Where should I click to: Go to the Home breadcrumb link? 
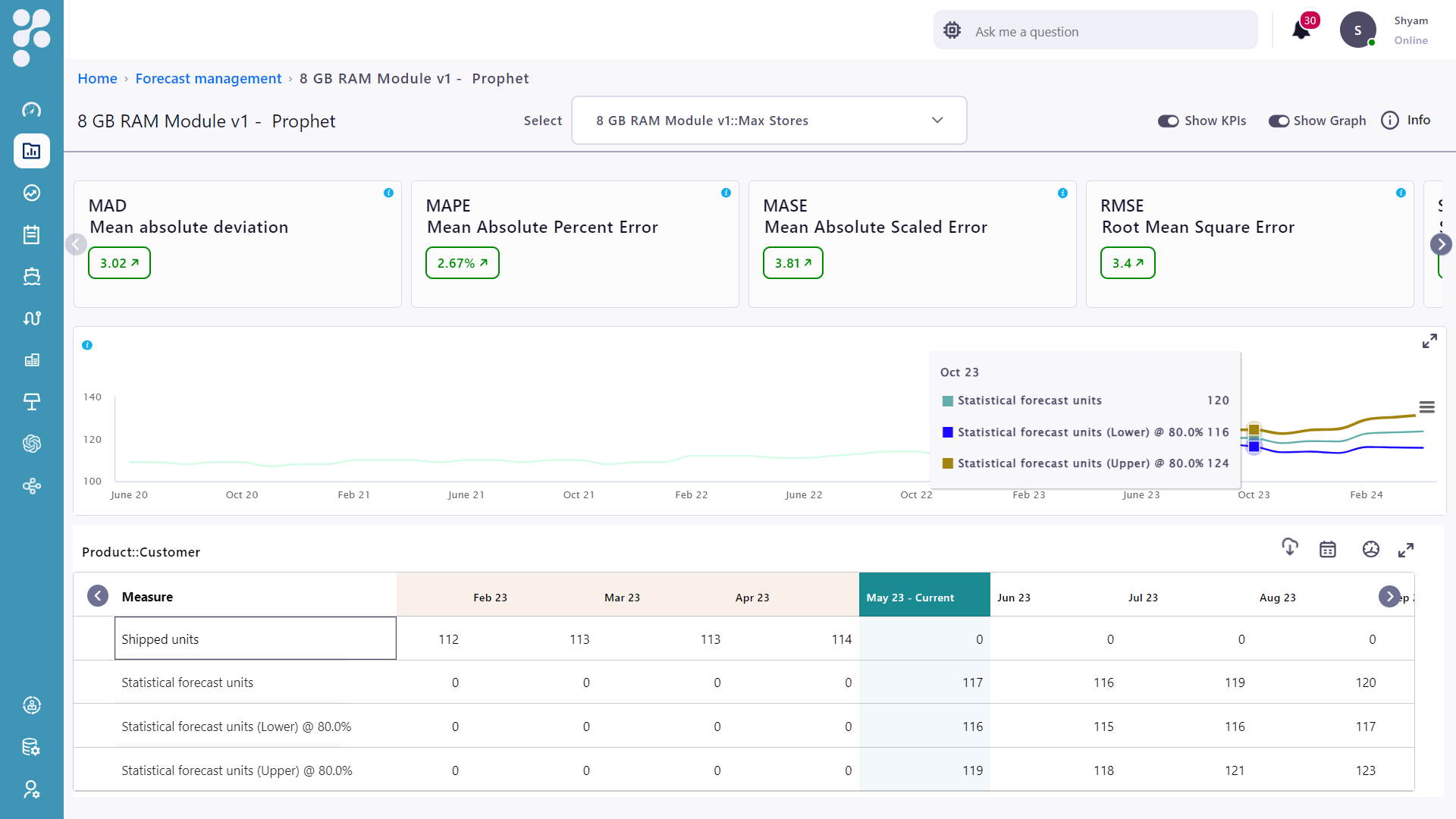coord(97,78)
